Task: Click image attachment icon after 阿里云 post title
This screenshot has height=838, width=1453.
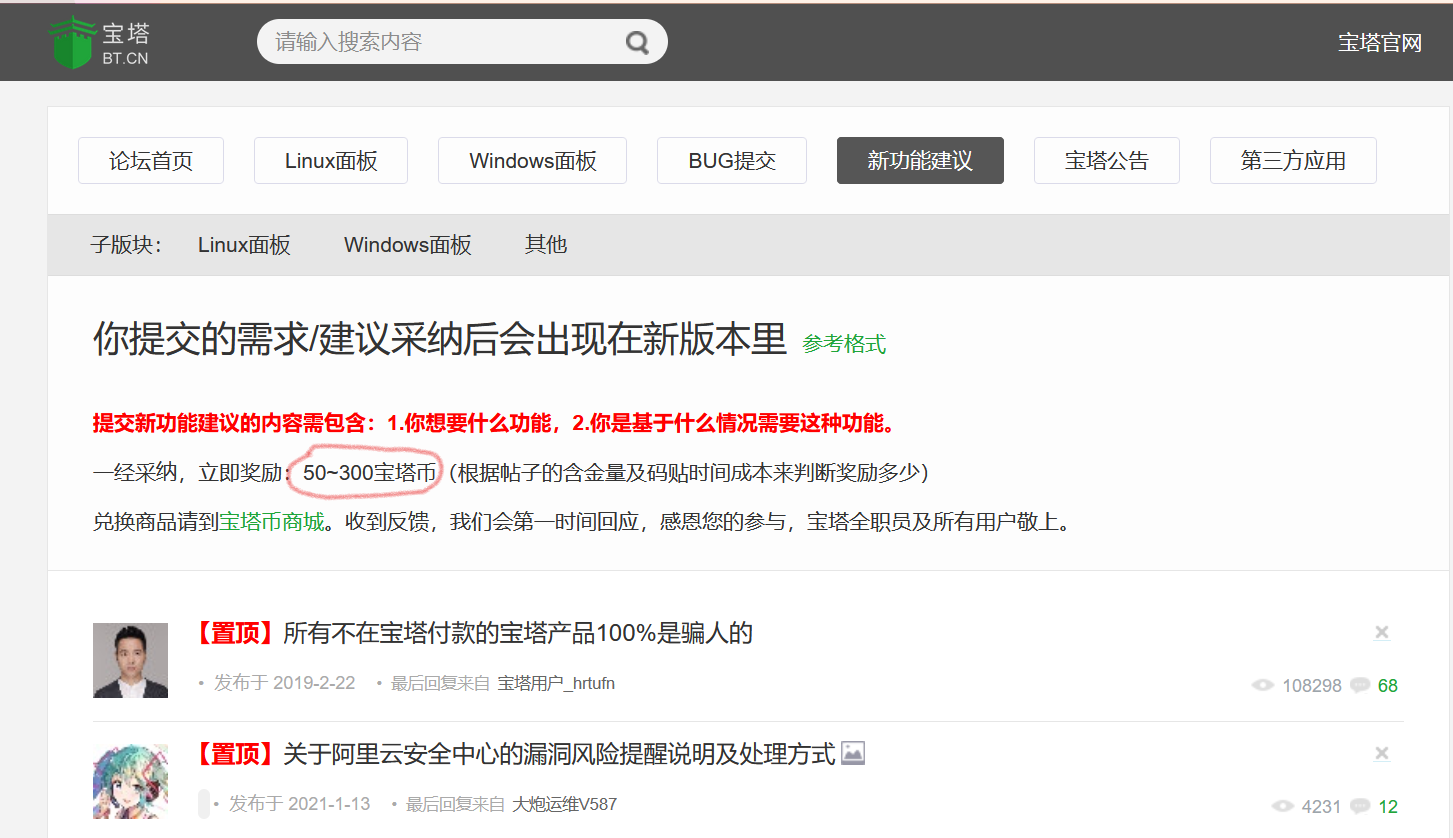Action: coord(853,753)
